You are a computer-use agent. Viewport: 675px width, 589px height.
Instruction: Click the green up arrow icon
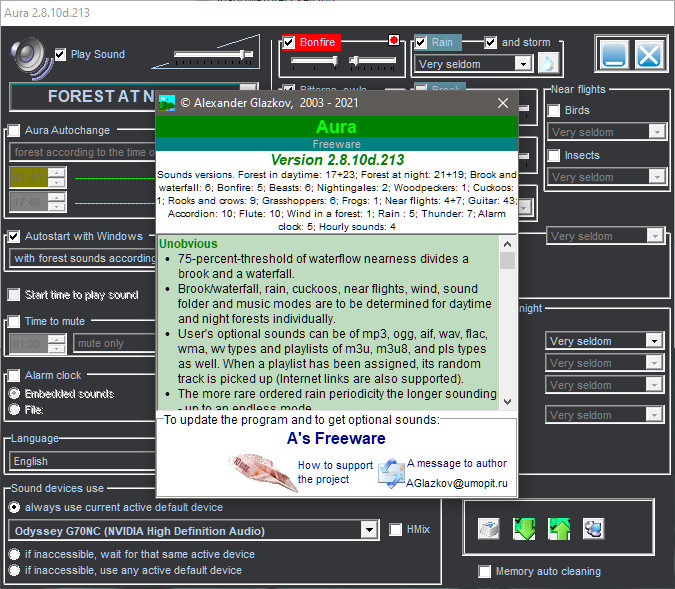(x=559, y=529)
